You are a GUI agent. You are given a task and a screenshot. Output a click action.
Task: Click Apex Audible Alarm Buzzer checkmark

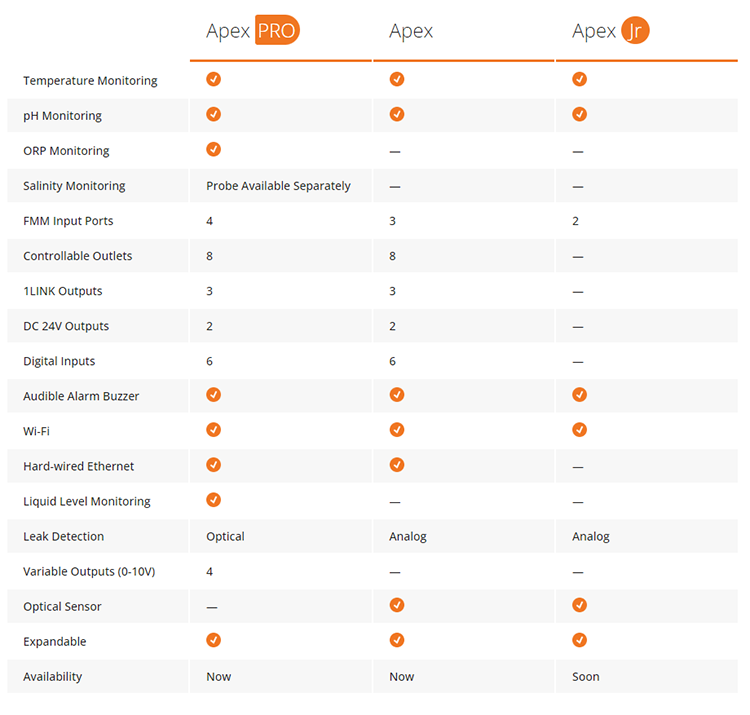(397, 395)
